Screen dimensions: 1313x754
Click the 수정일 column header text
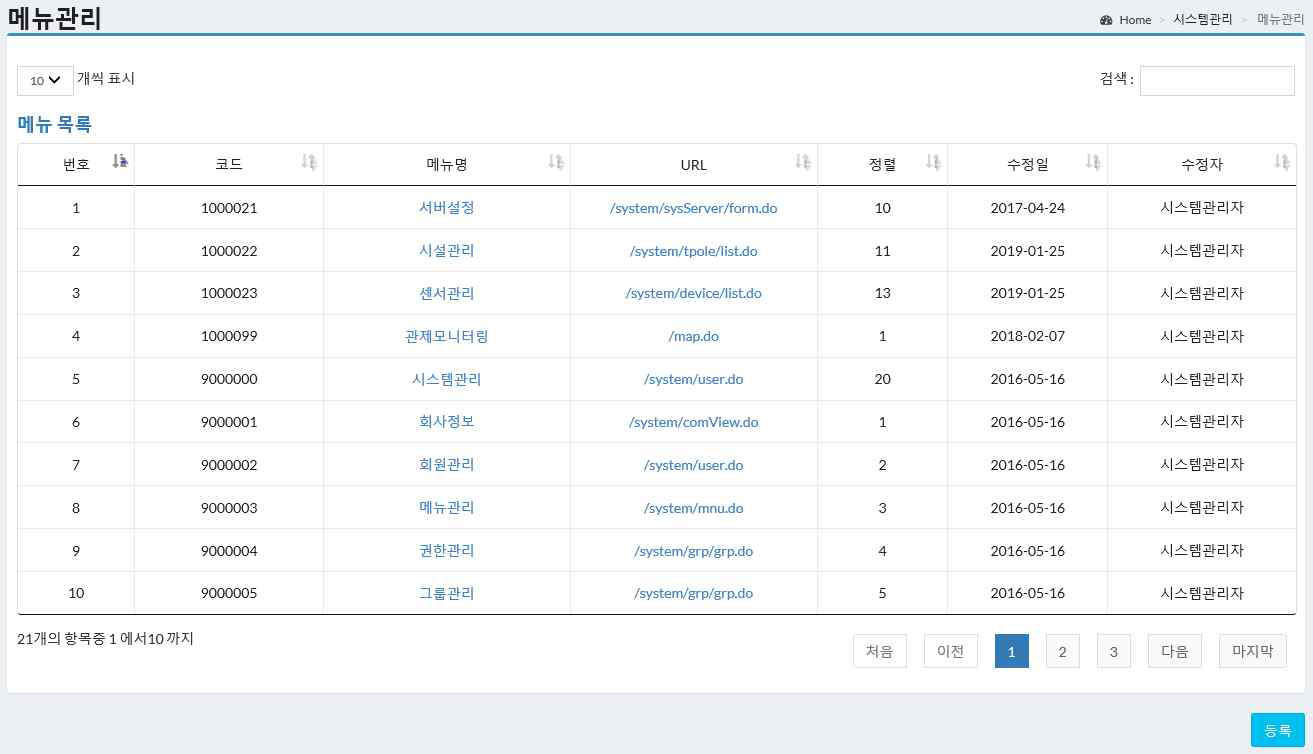pos(1028,165)
